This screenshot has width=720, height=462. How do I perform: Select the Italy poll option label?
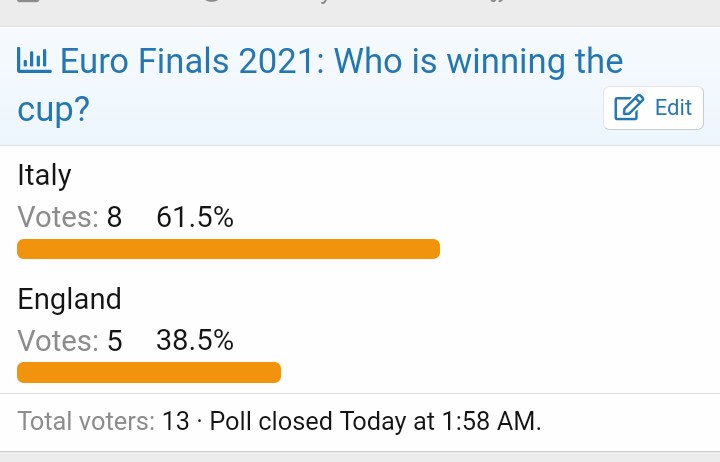44,175
